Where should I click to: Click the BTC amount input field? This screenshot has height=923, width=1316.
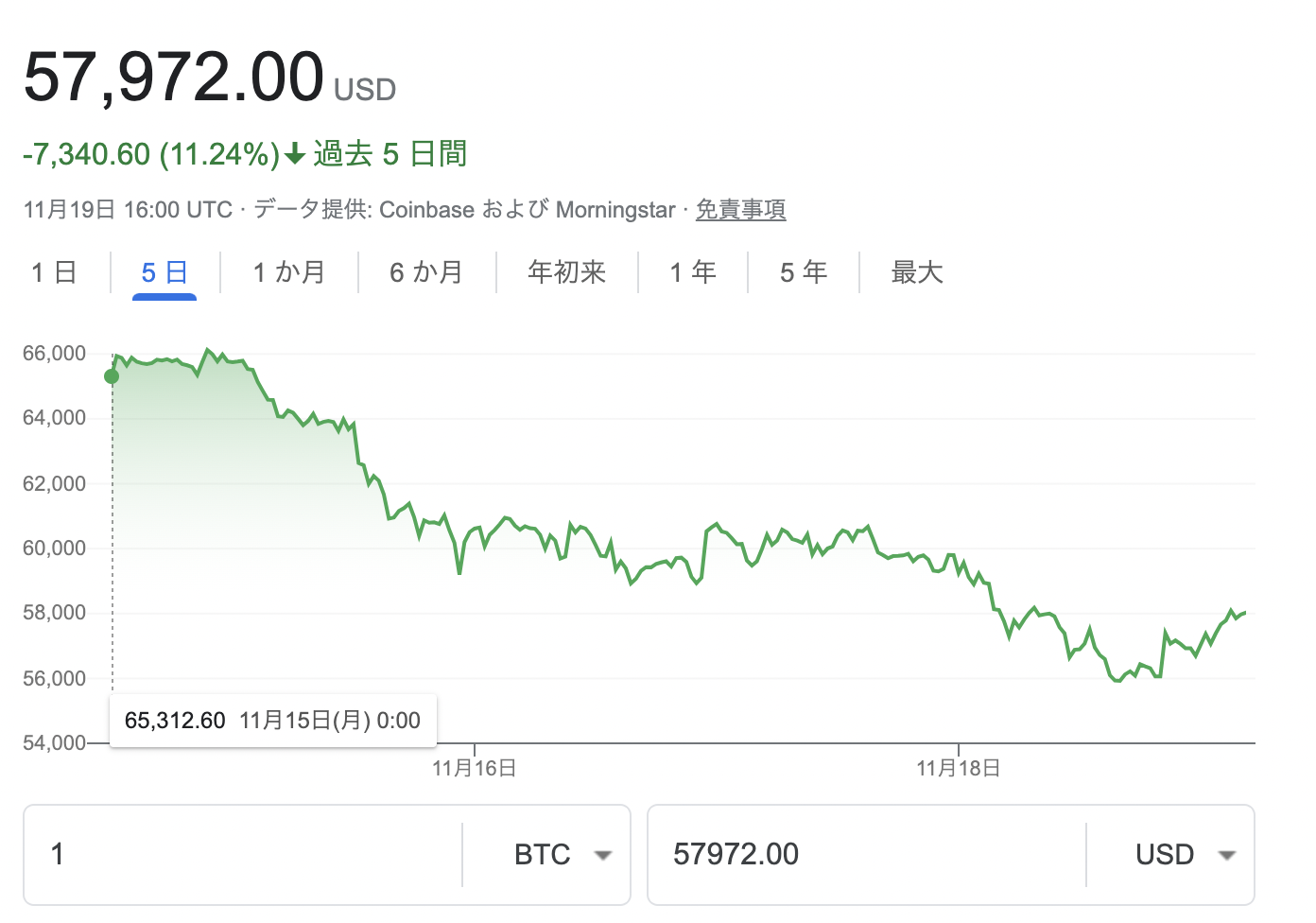244,855
